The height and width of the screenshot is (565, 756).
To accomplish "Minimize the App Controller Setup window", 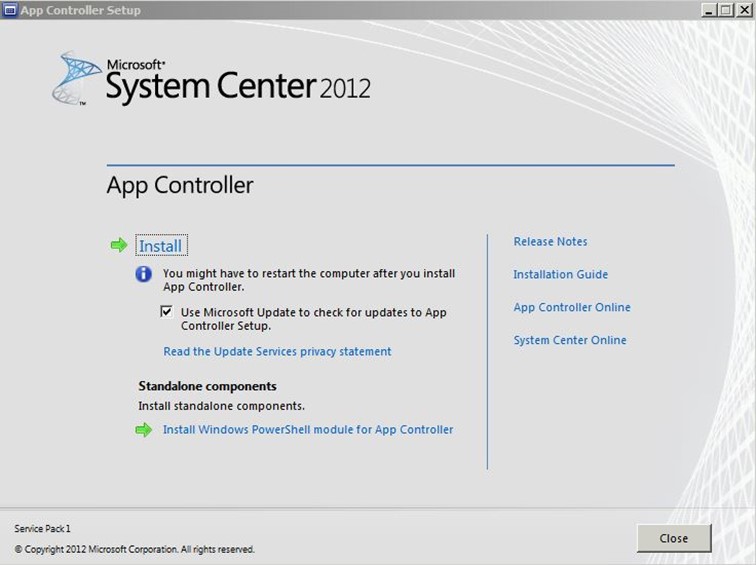I will pyautogui.click(x=708, y=10).
